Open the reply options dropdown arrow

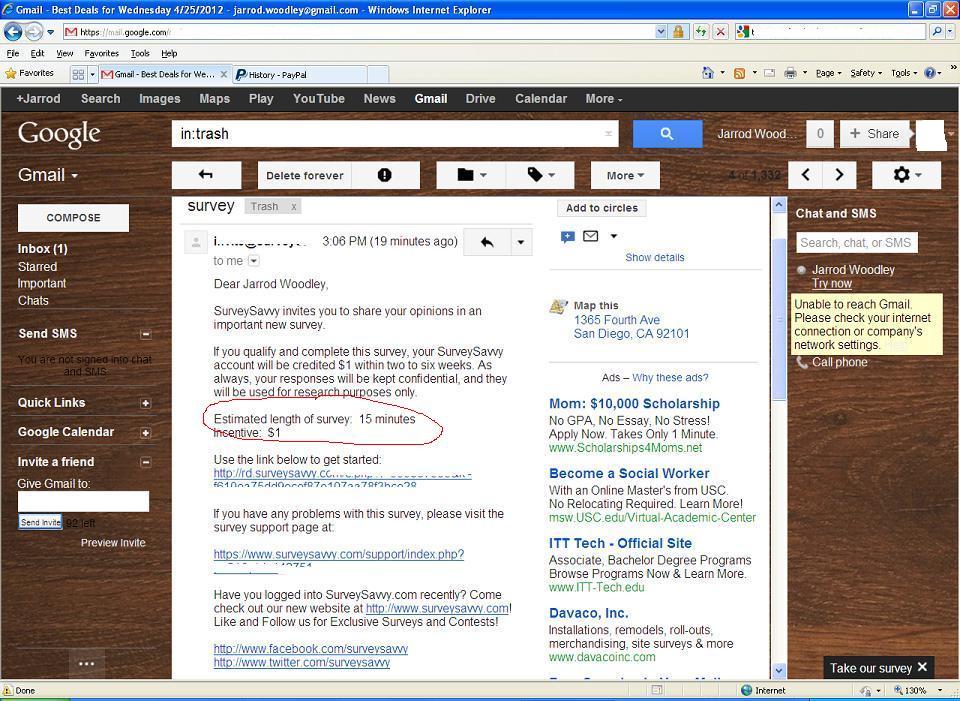click(x=520, y=242)
